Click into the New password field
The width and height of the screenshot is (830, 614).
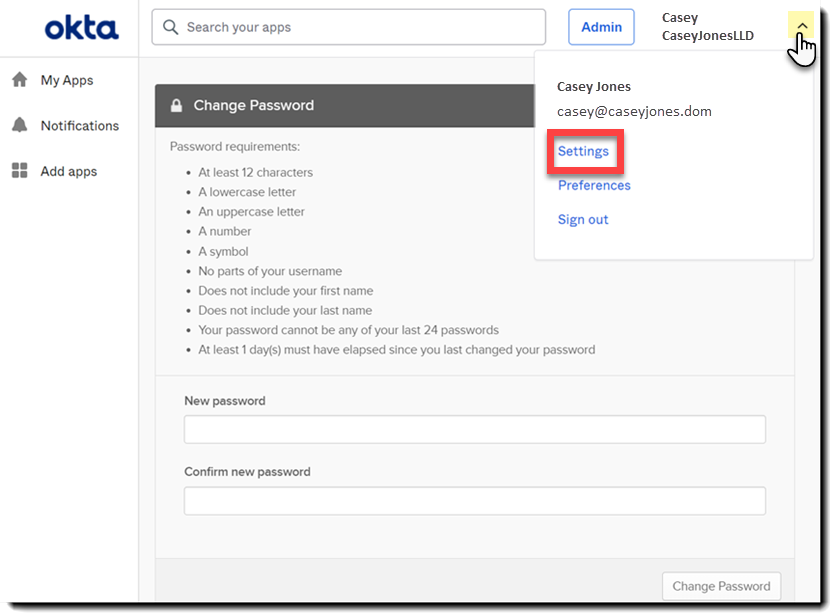point(475,429)
